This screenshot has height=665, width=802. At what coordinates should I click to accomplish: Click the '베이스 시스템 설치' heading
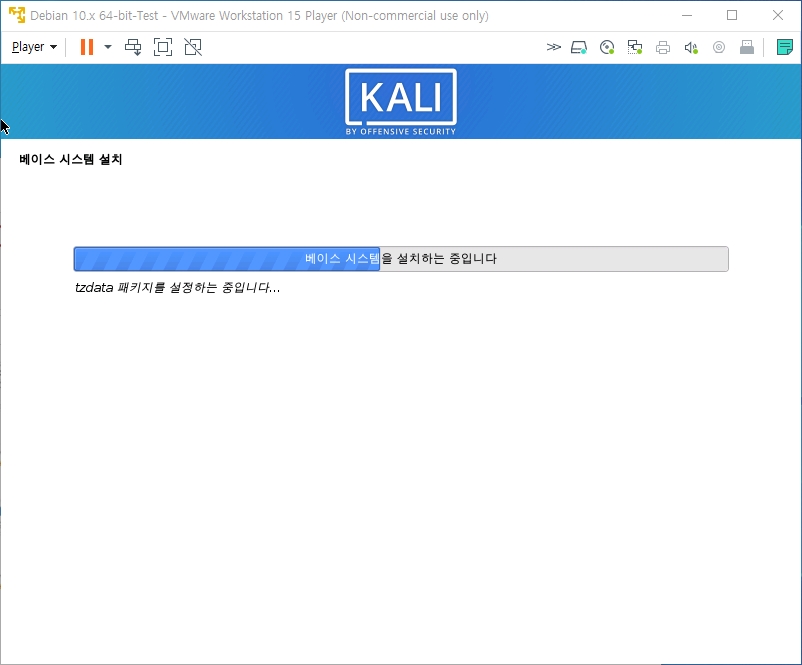click(x=71, y=160)
